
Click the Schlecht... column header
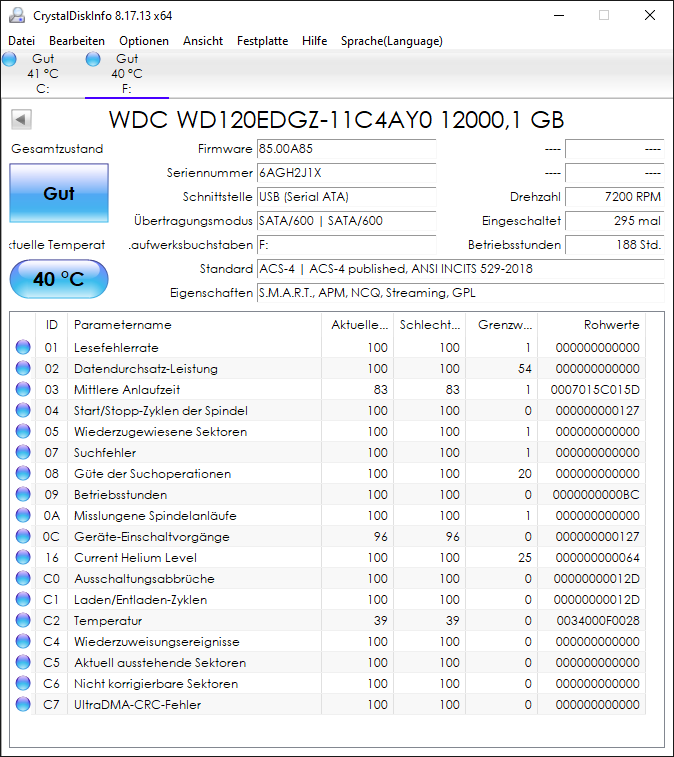coord(429,324)
